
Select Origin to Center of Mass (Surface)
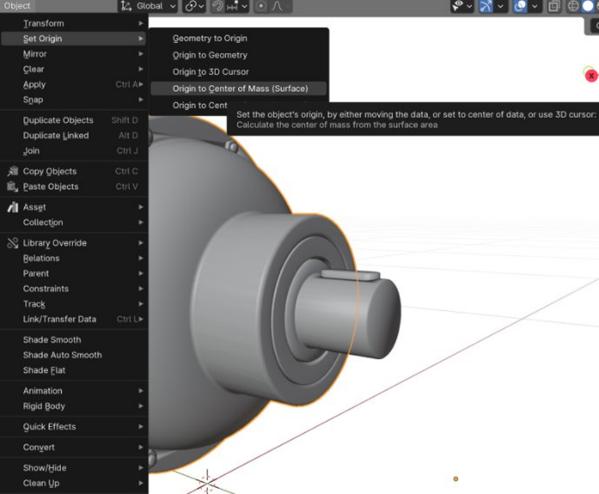tap(239, 89)
